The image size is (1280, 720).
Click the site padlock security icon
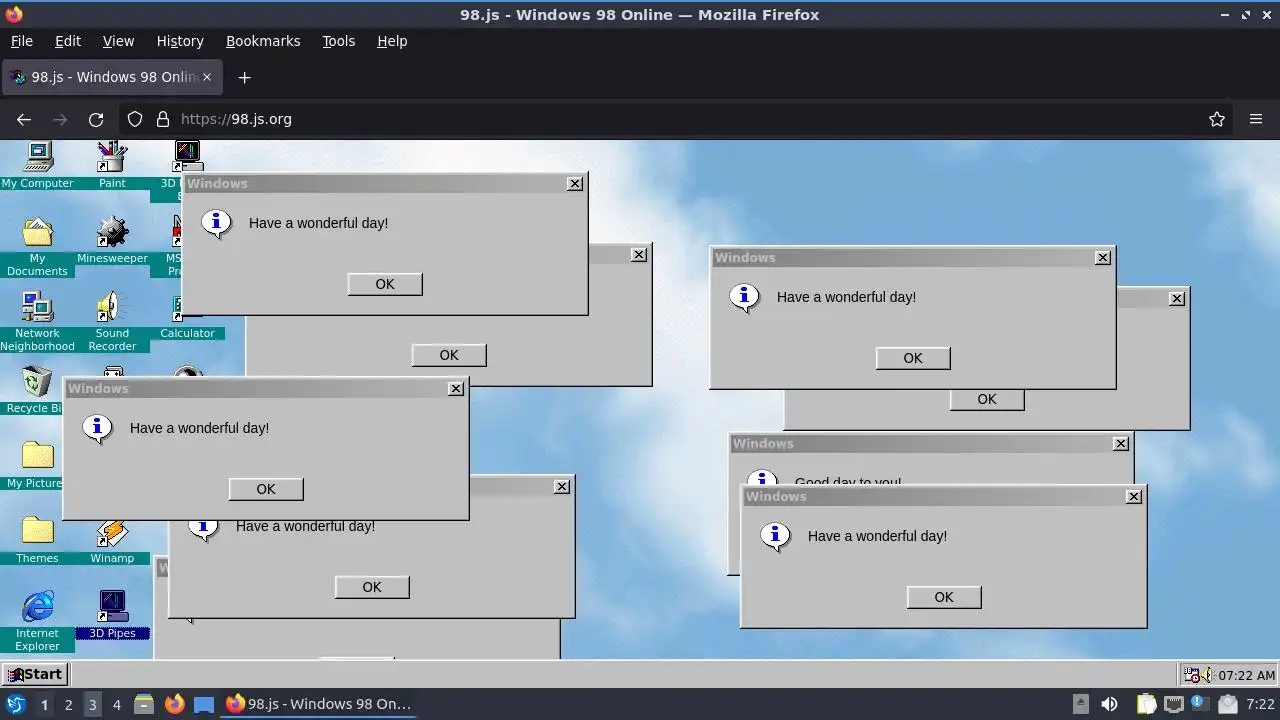[x=163, y=119]
